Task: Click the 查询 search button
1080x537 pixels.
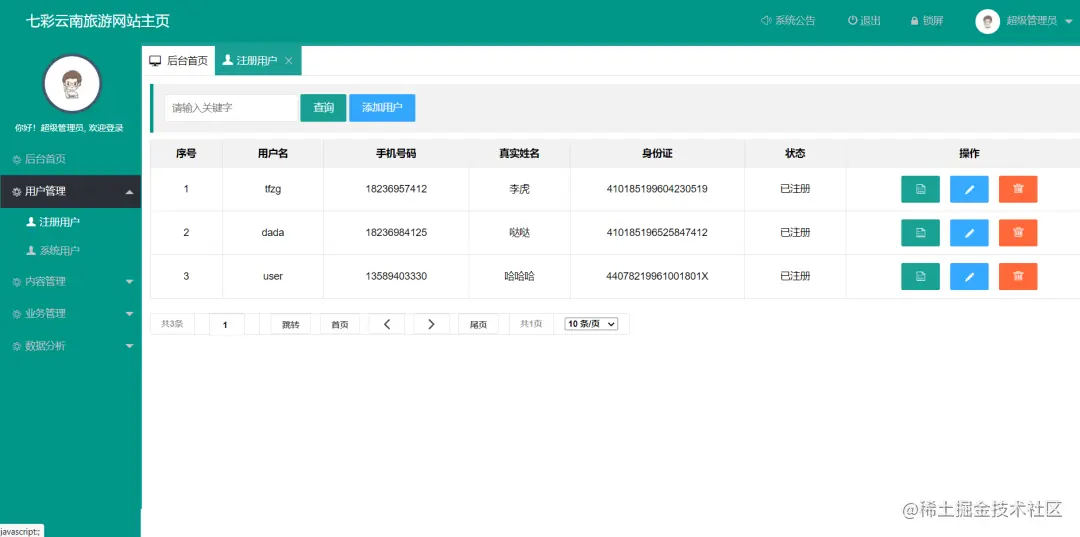Action: [x=323, y=108]
